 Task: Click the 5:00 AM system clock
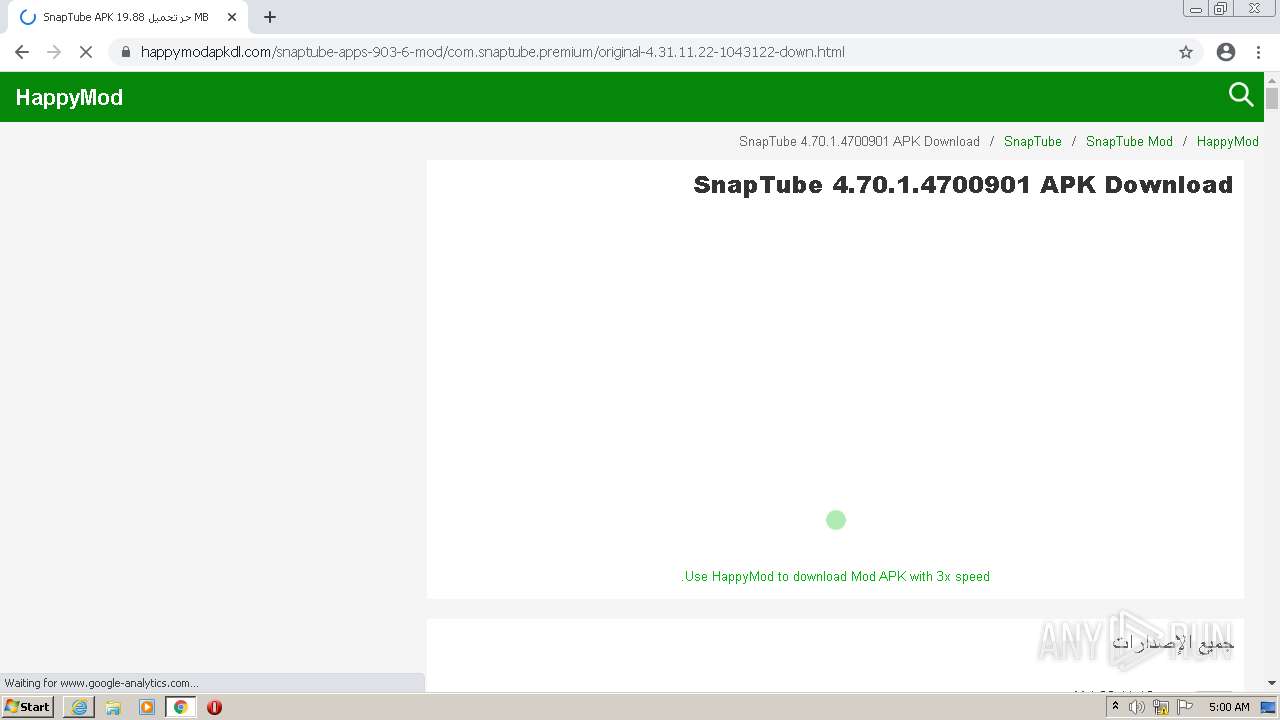click(x=1229, y=707)
